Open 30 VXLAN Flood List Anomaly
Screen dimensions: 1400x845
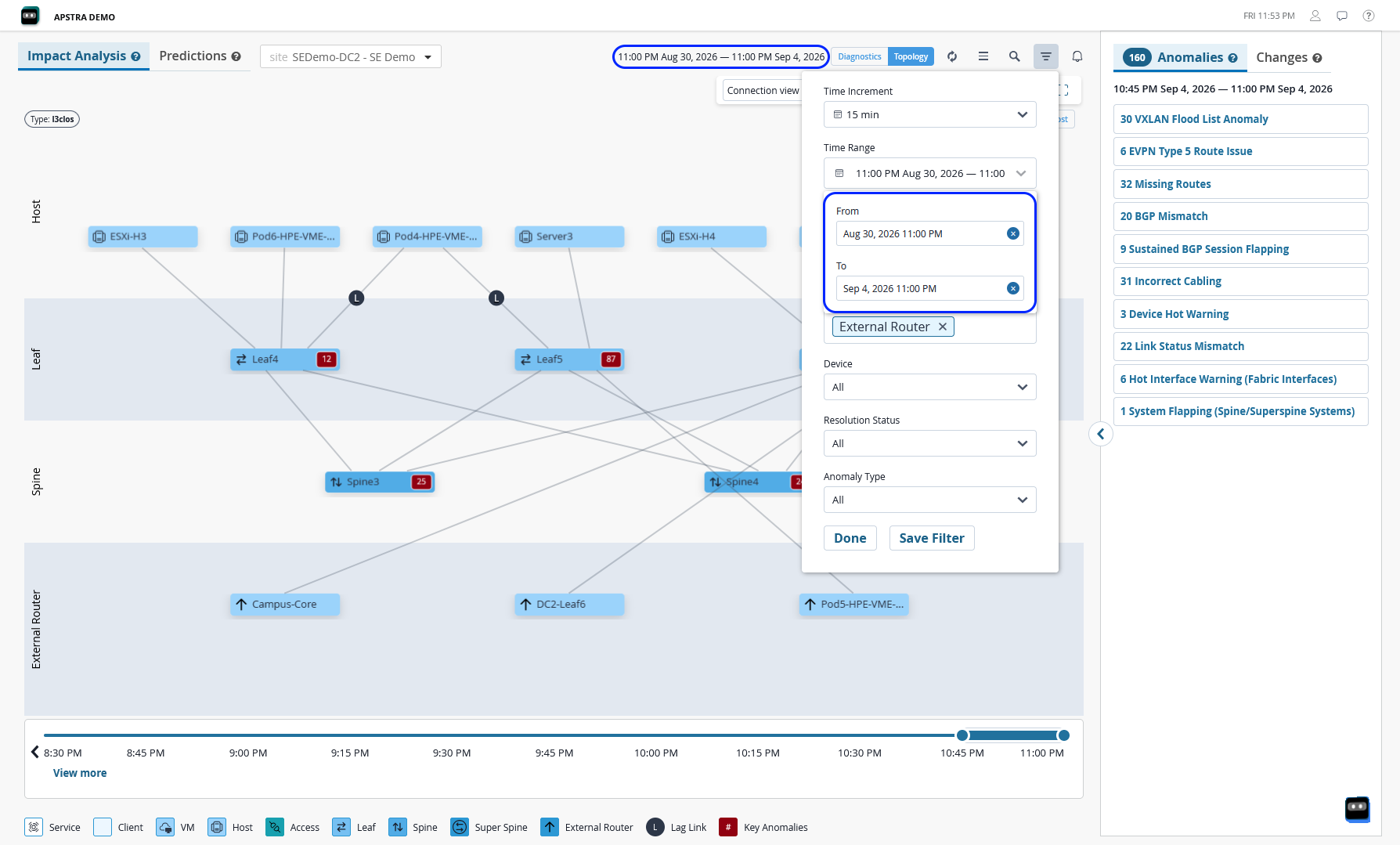(1240, 119)
